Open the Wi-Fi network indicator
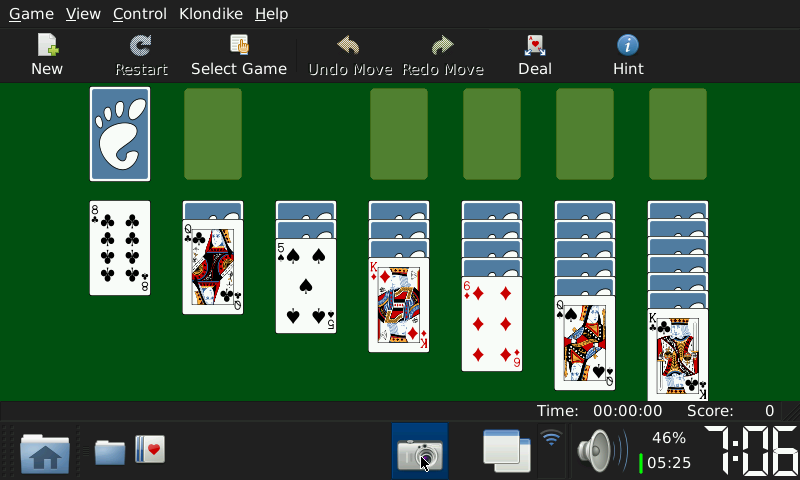This screenshot has height=480, width=800. click(x=551, y=440)
